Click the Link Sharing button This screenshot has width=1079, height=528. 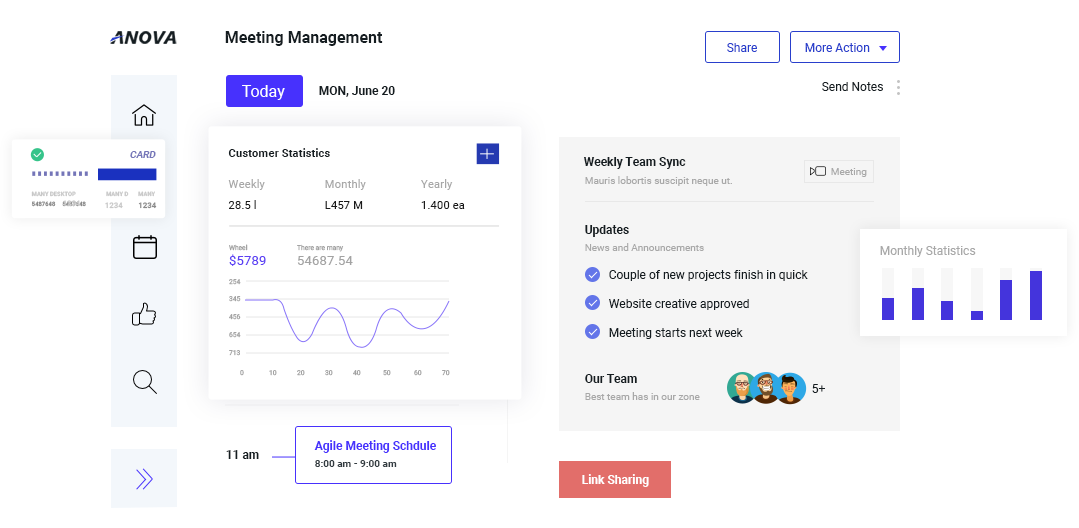614,480
